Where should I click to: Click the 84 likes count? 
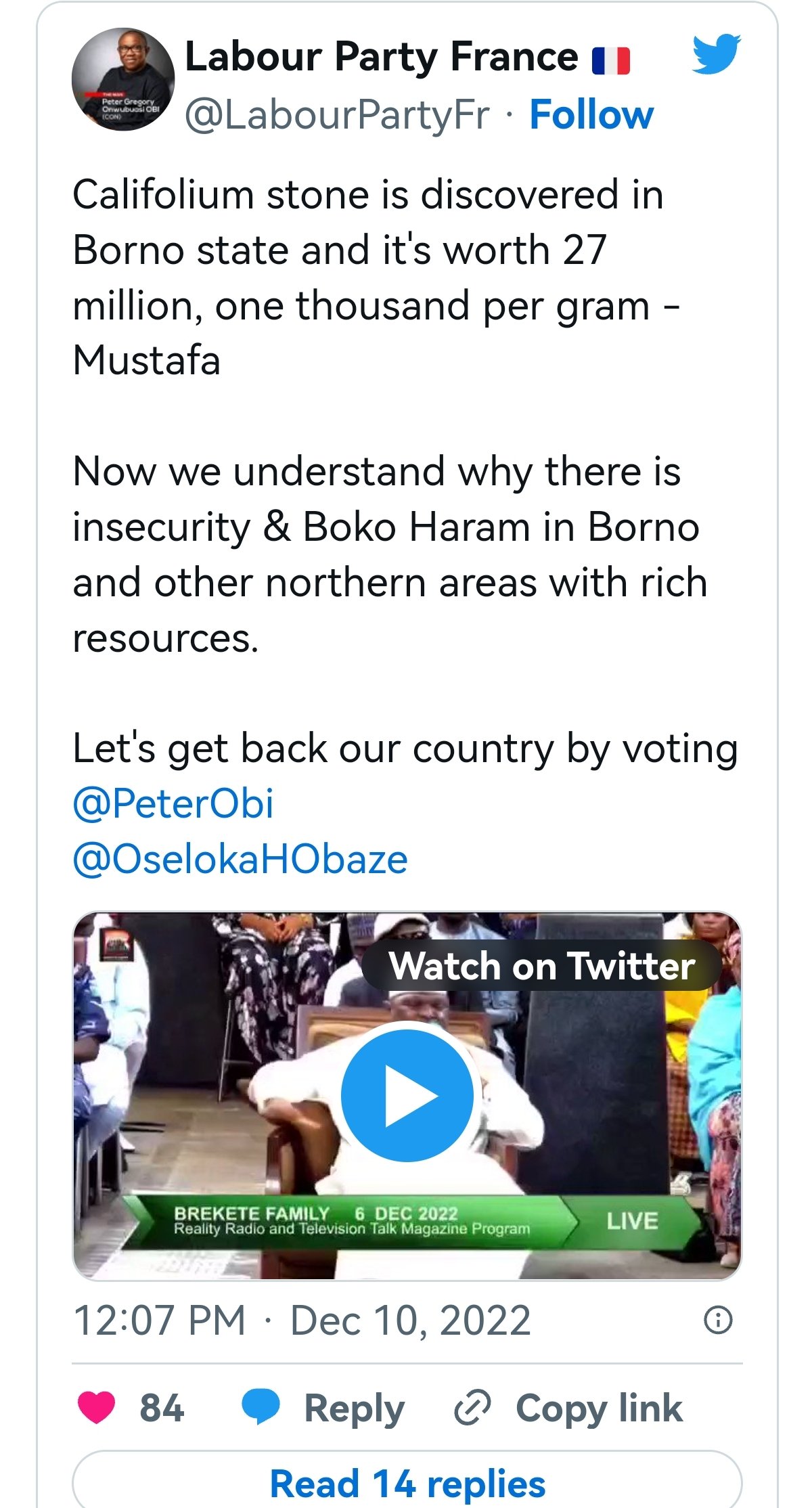162,1408
